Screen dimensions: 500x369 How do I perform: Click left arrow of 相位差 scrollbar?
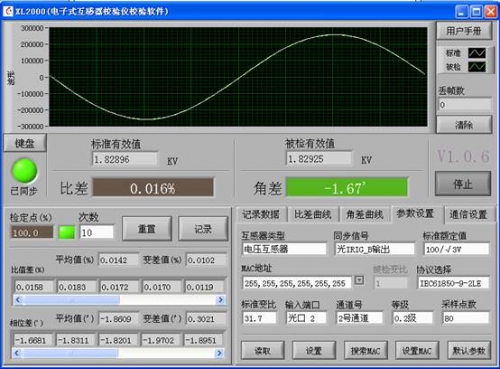(17, 353)
